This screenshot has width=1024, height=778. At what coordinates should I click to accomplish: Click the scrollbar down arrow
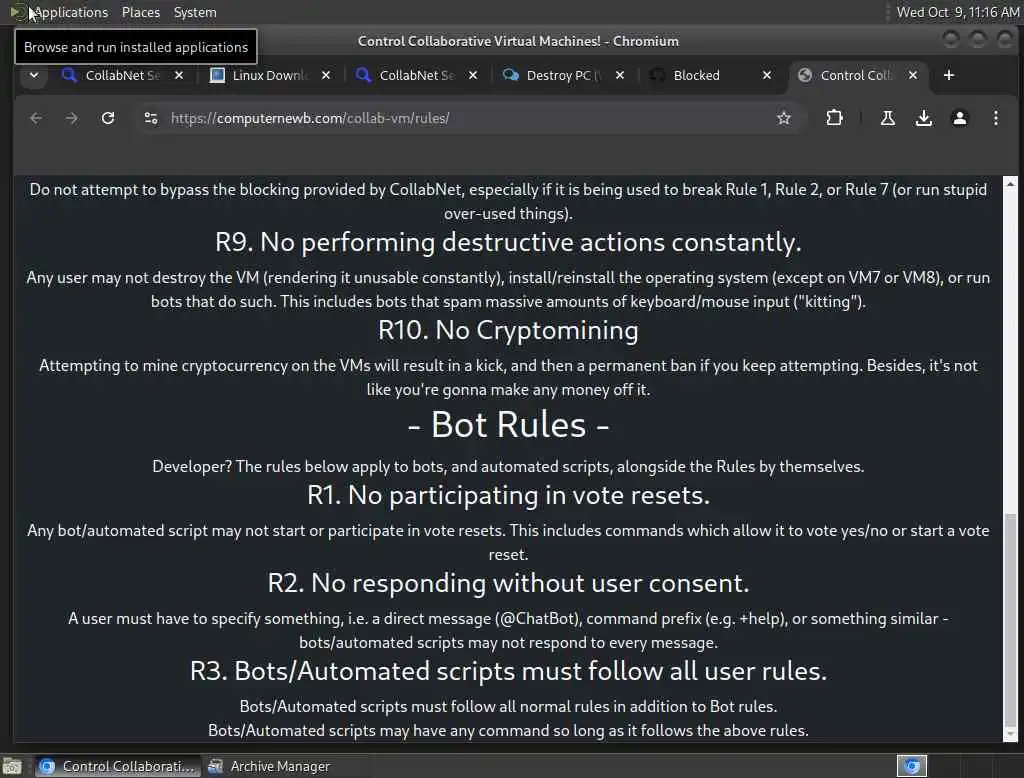[1010, 734]
